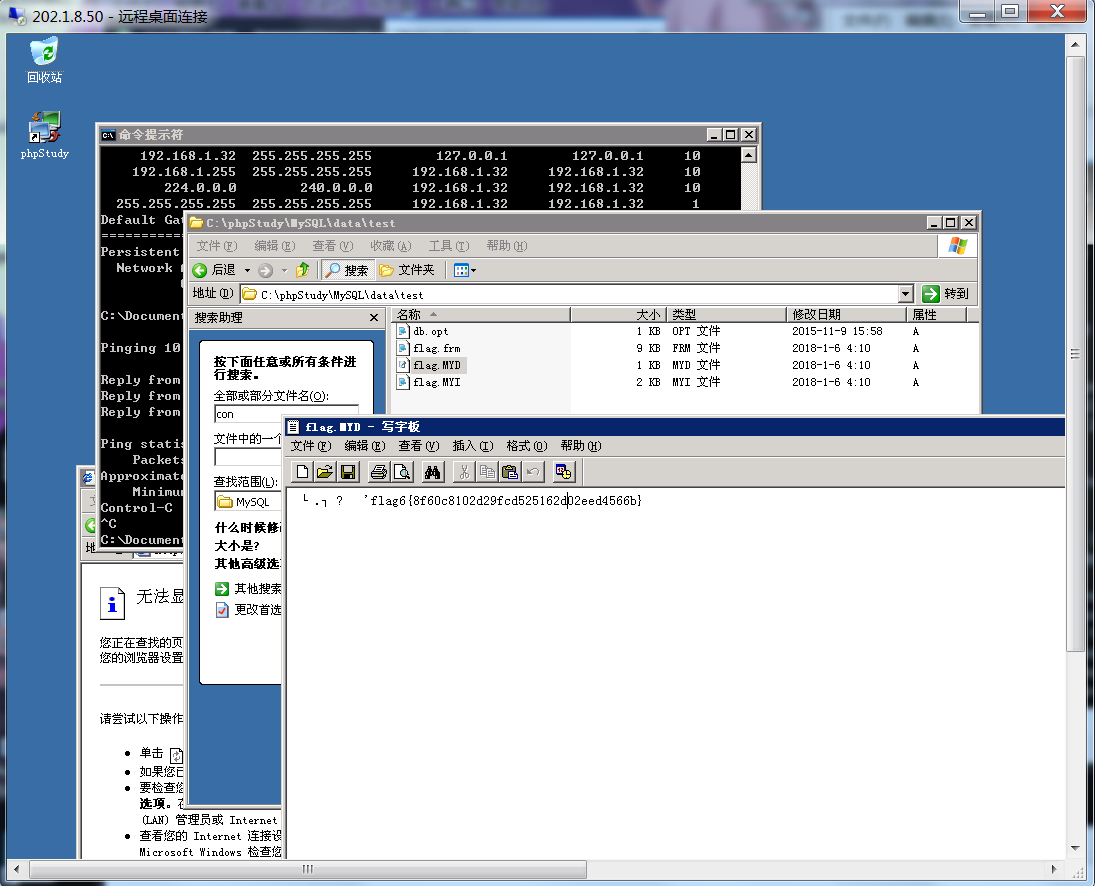Image resolution: width=1095 pixels, height=886 pixels.
Task: Click the Print icon in WordPad toolbar
Action: click(379, 473)
